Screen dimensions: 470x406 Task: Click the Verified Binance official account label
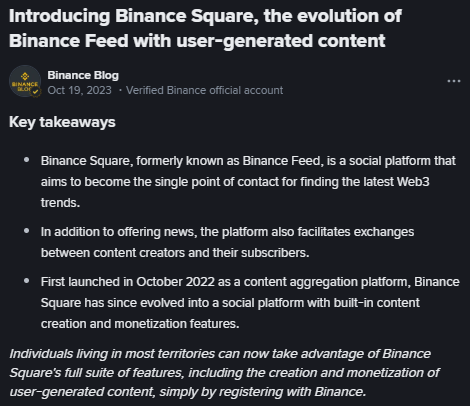[204, 90]
